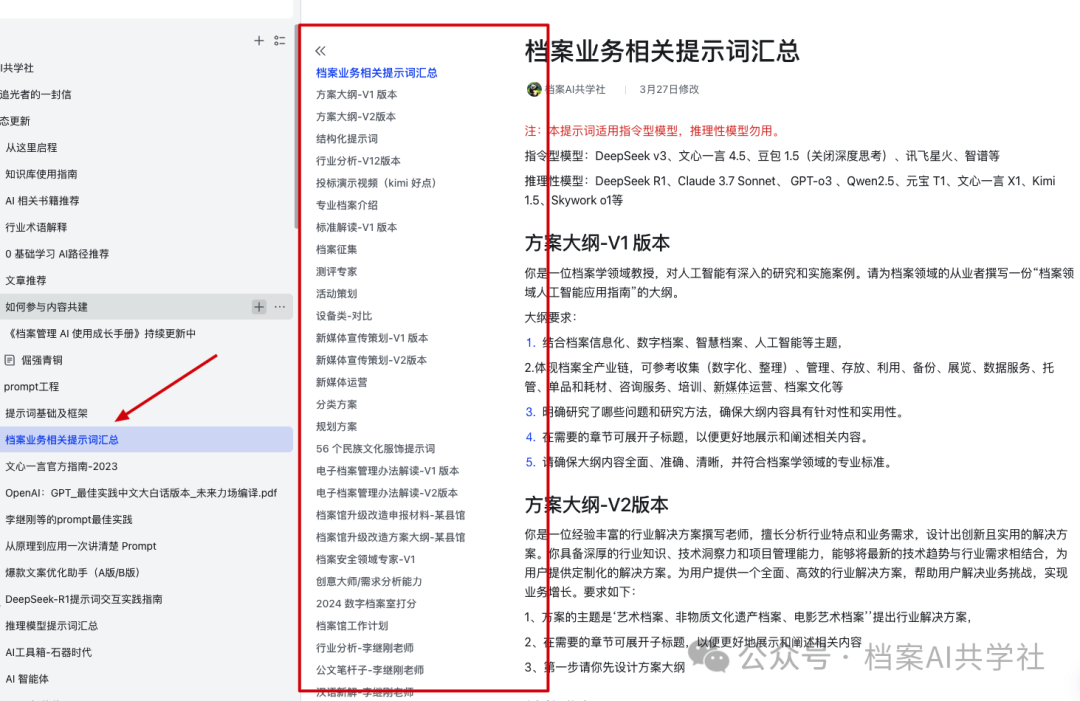1080x701 pixels.
Task: Collapse the outline with the double-chevron icon
Action: pos(320,50)
